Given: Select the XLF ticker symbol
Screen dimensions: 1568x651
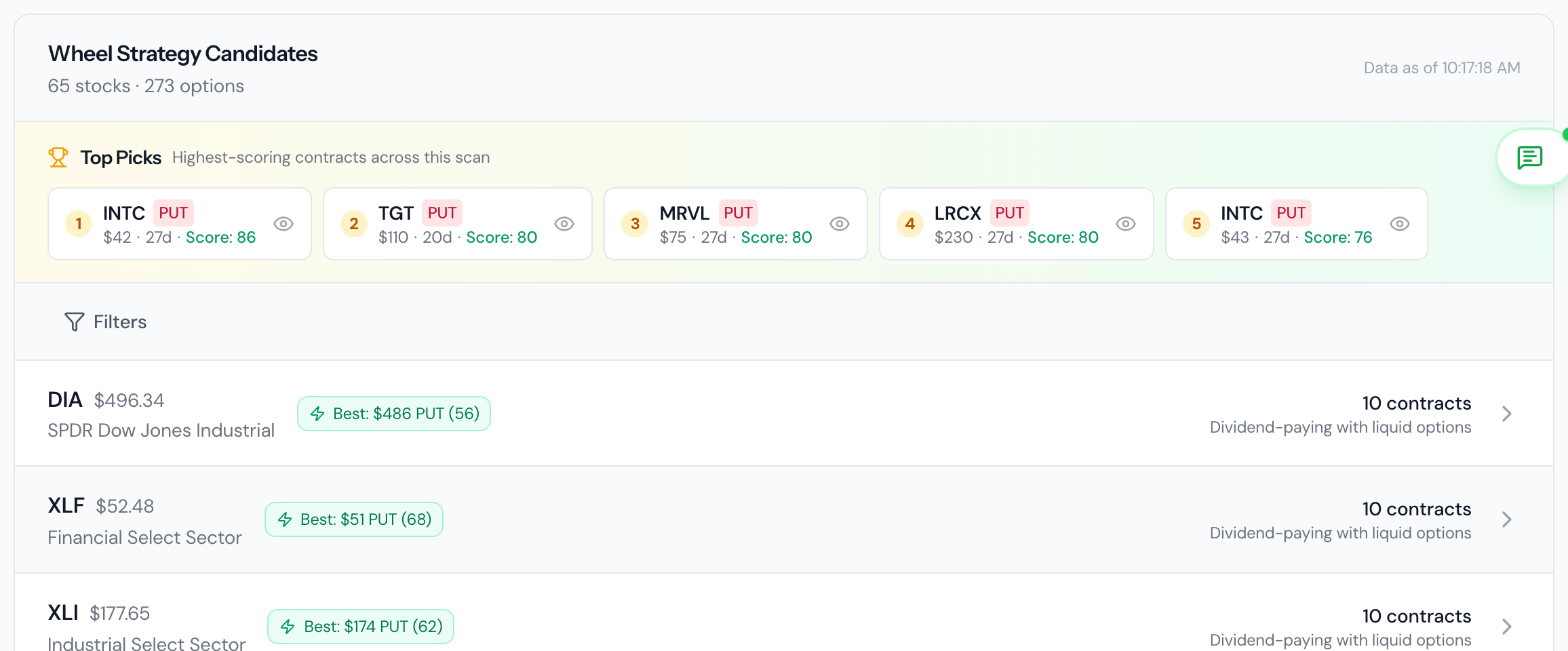Looking at the screenshot, I should click(x=66, y=506).
